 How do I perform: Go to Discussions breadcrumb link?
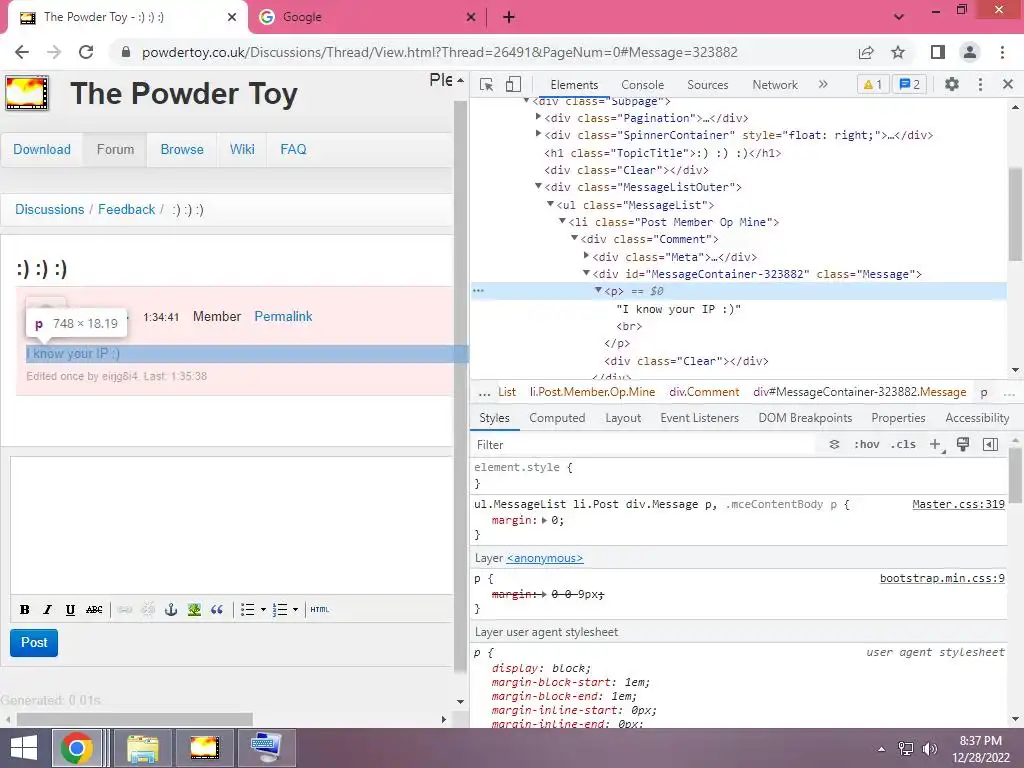click(50, 210)
